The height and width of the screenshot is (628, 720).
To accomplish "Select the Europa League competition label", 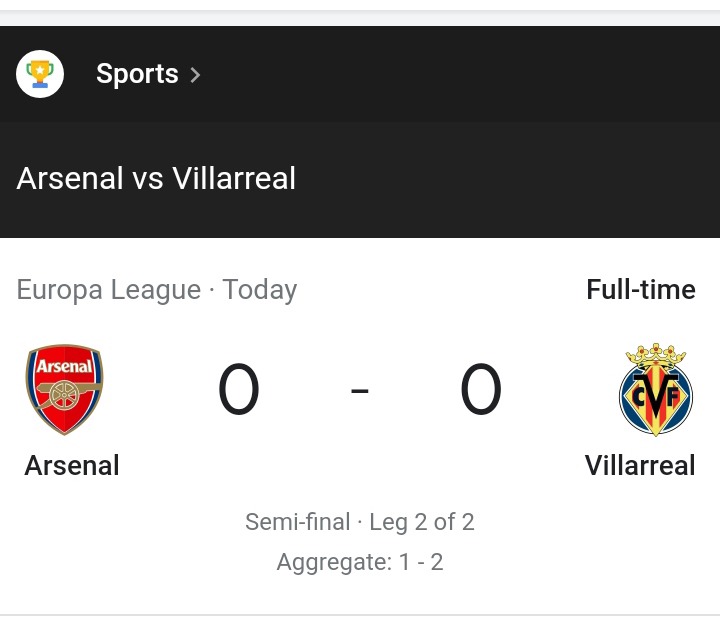I will (x=109, y=290).
